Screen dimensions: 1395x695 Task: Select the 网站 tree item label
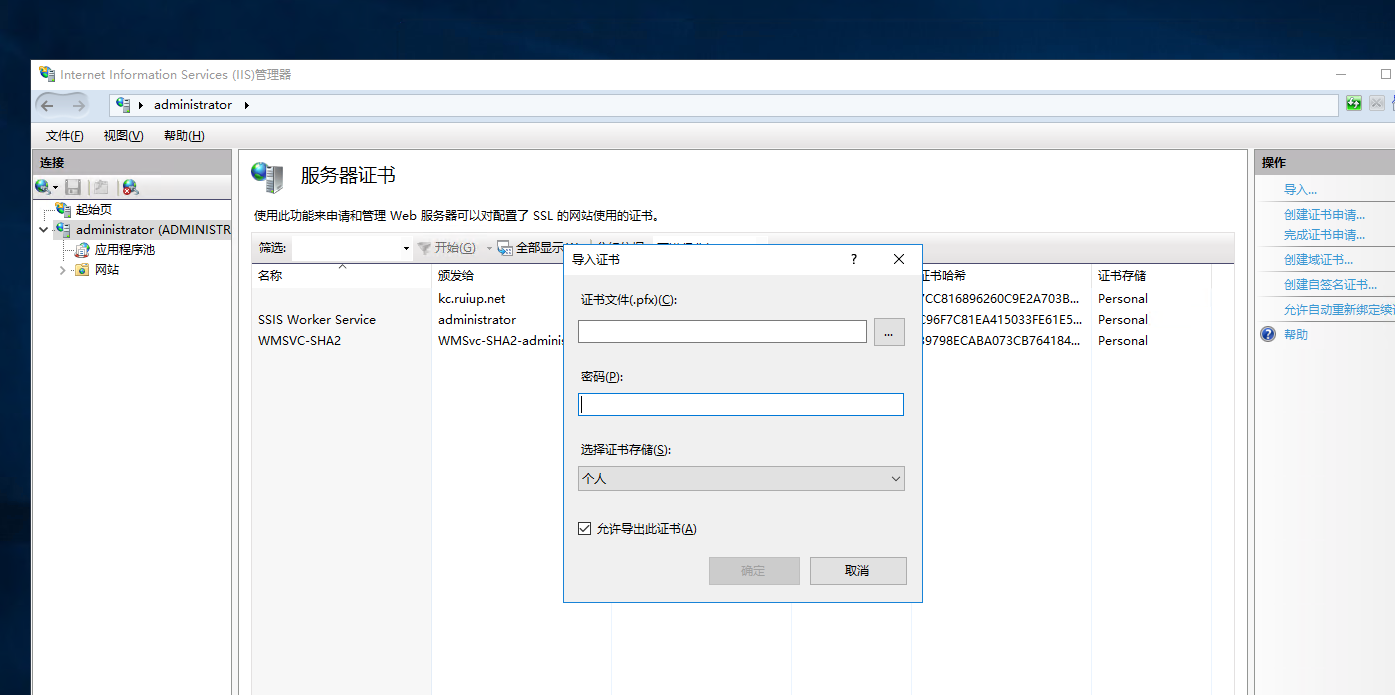[107, 270]
